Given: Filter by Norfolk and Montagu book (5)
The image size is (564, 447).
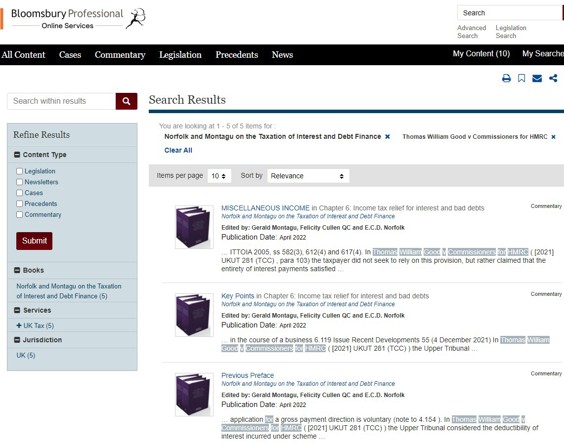Looking at the screenshot, I should [x=69, y=291].
